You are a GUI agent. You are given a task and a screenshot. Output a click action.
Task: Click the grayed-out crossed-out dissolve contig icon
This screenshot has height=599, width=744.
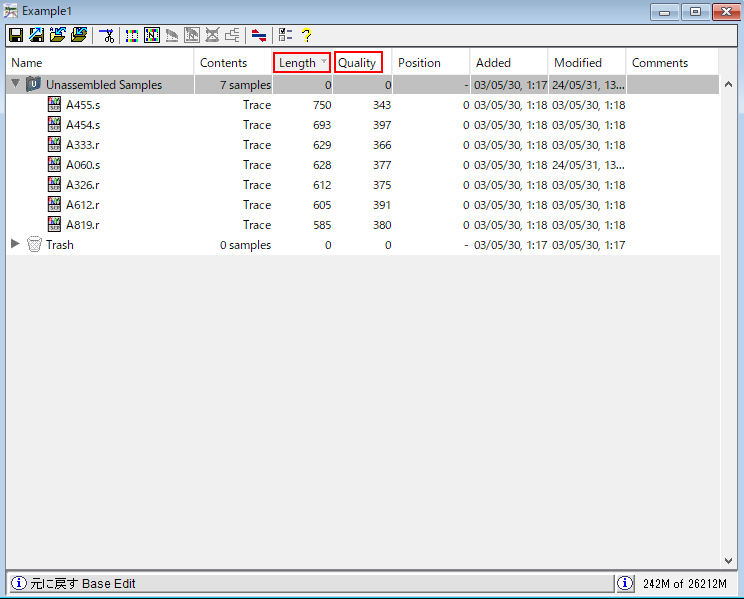click(212, 35)
